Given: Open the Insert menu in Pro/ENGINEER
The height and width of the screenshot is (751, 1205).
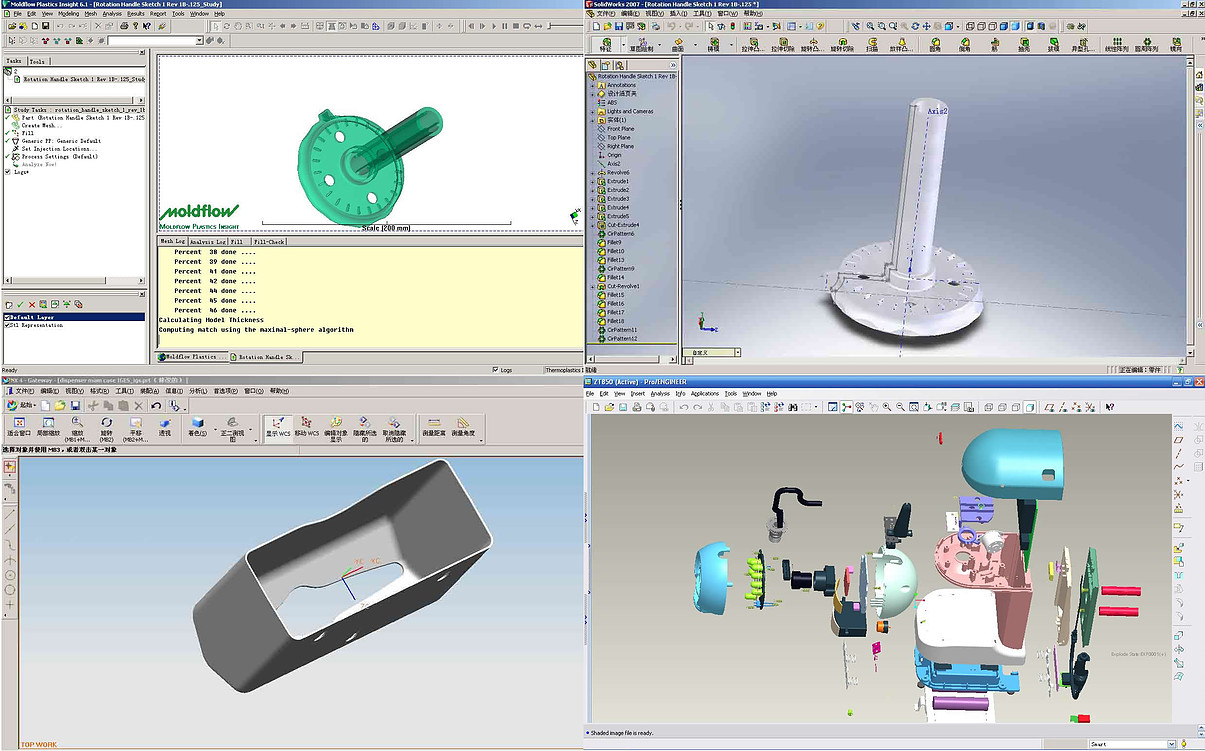Looking at the screenshot, I should pos(638,393).
